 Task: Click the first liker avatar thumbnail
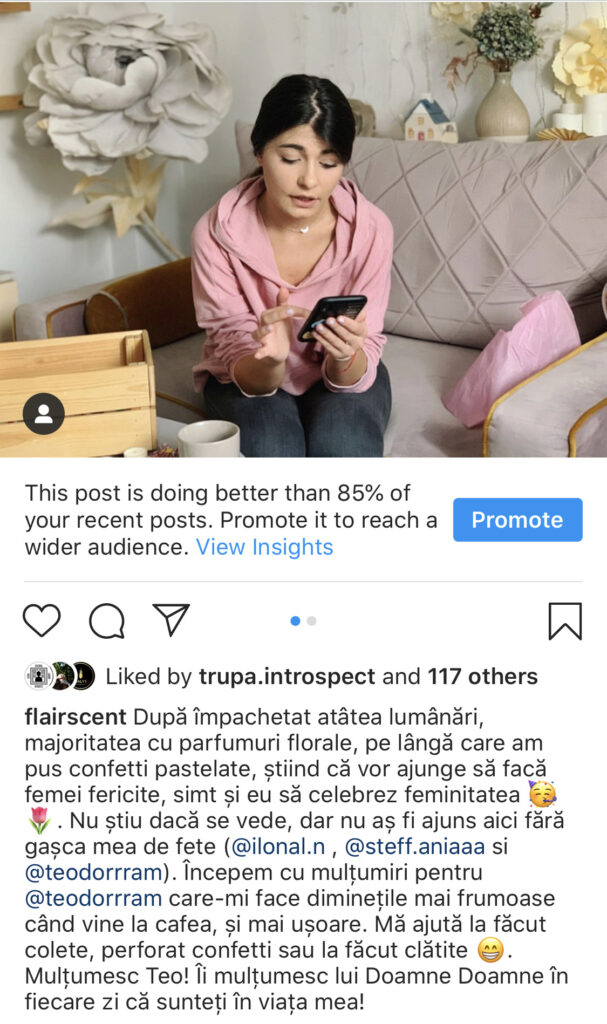point(38,676)
